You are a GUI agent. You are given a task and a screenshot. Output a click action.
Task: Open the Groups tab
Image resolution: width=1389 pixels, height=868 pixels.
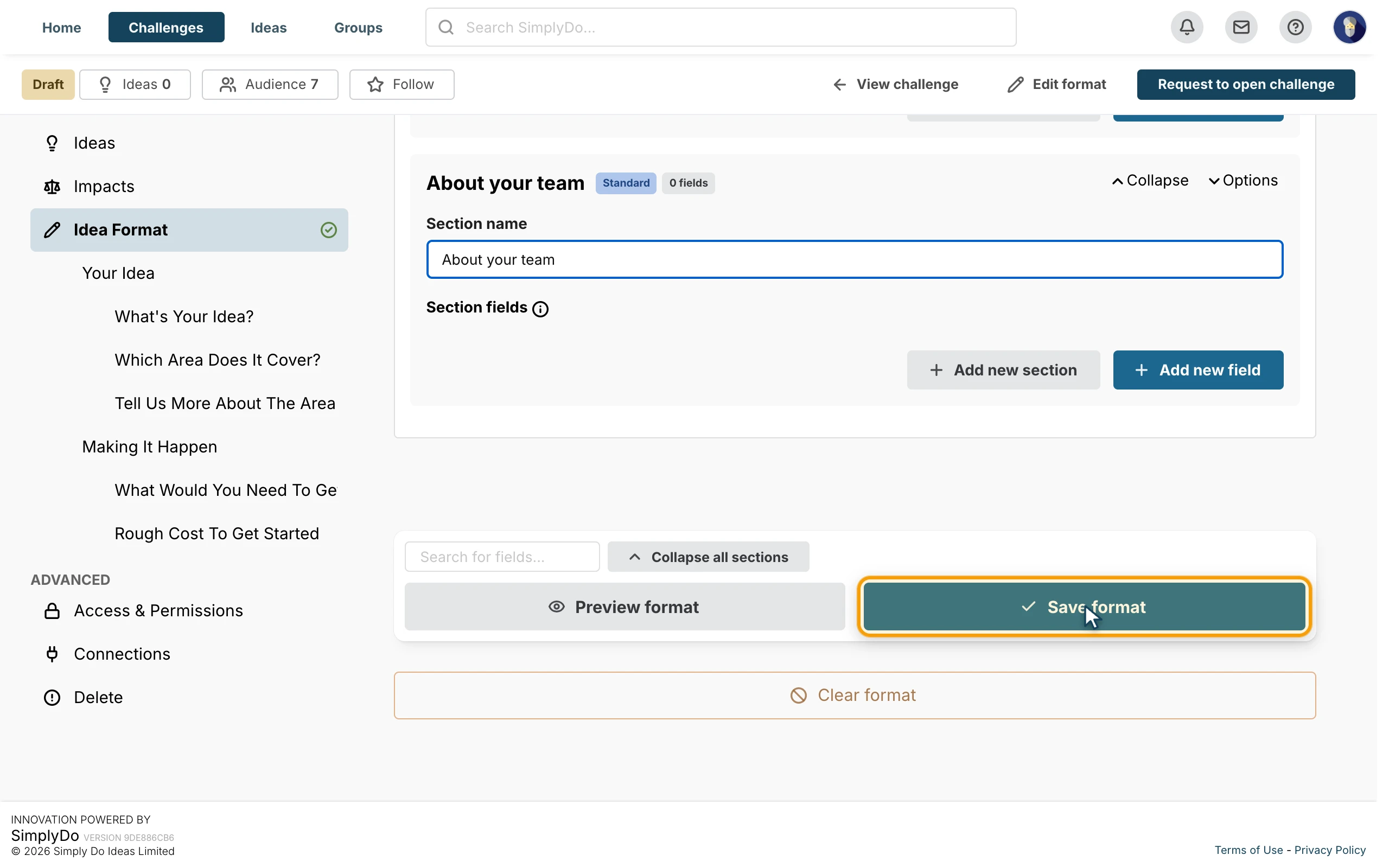[x=358, y=27]
